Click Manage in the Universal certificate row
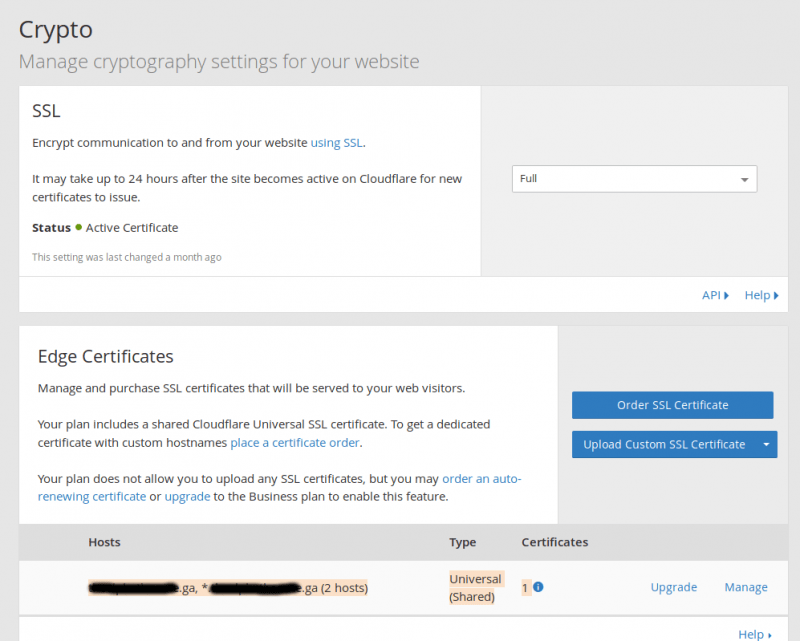The width and height of the screenshot is (800, 641). point(746,587)
